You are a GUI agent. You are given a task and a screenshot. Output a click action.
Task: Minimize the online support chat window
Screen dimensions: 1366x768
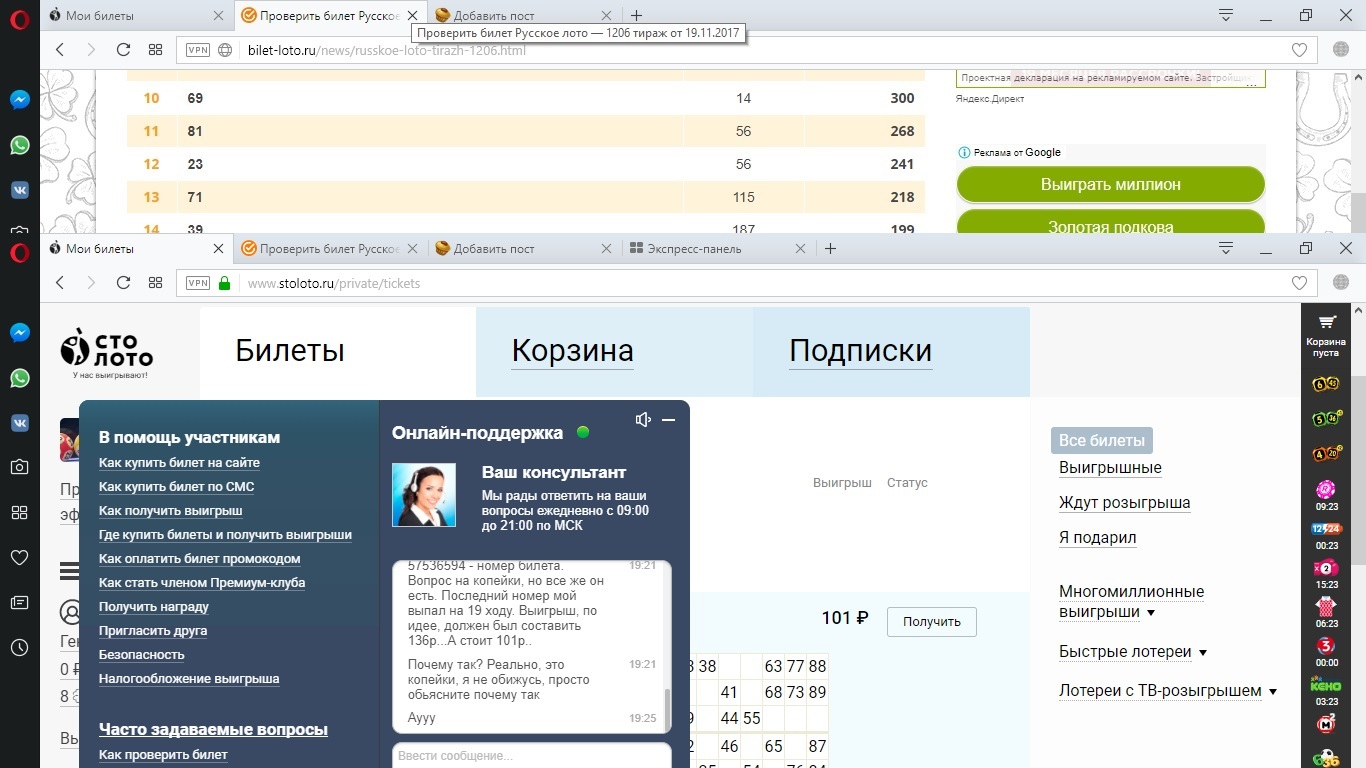click(669, 420)
